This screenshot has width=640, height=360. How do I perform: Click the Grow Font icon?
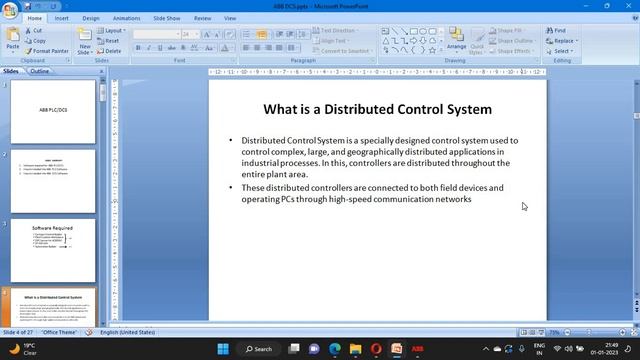(207, 35)
